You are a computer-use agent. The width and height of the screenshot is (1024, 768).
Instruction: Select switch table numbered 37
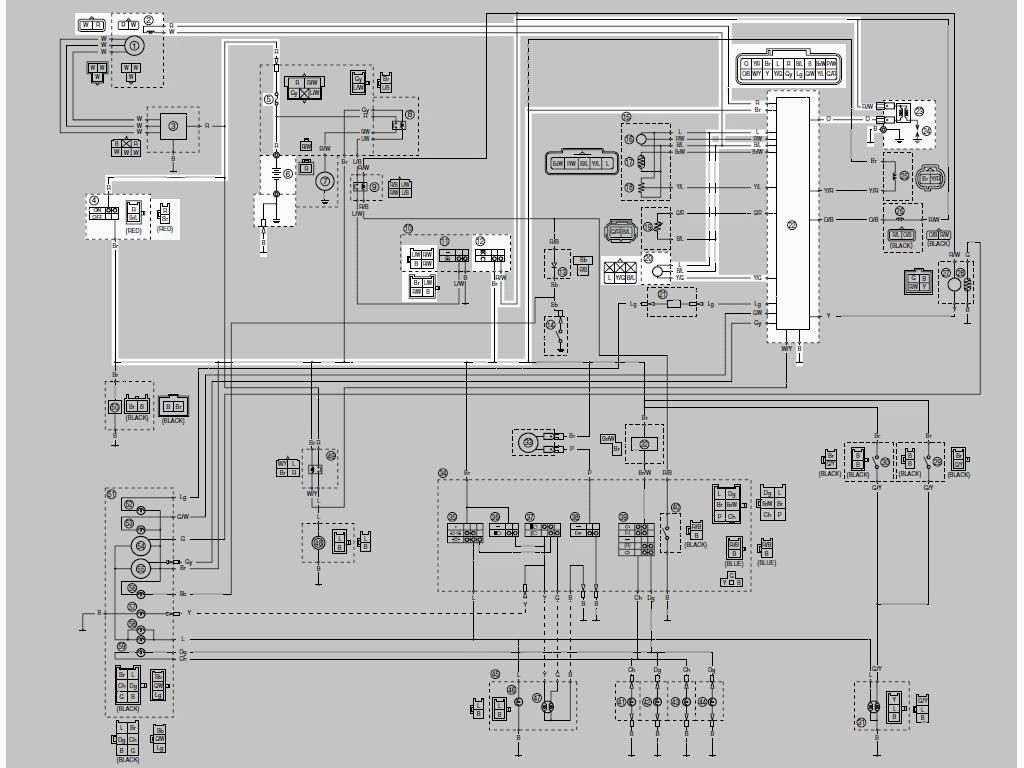pos(542,530)
